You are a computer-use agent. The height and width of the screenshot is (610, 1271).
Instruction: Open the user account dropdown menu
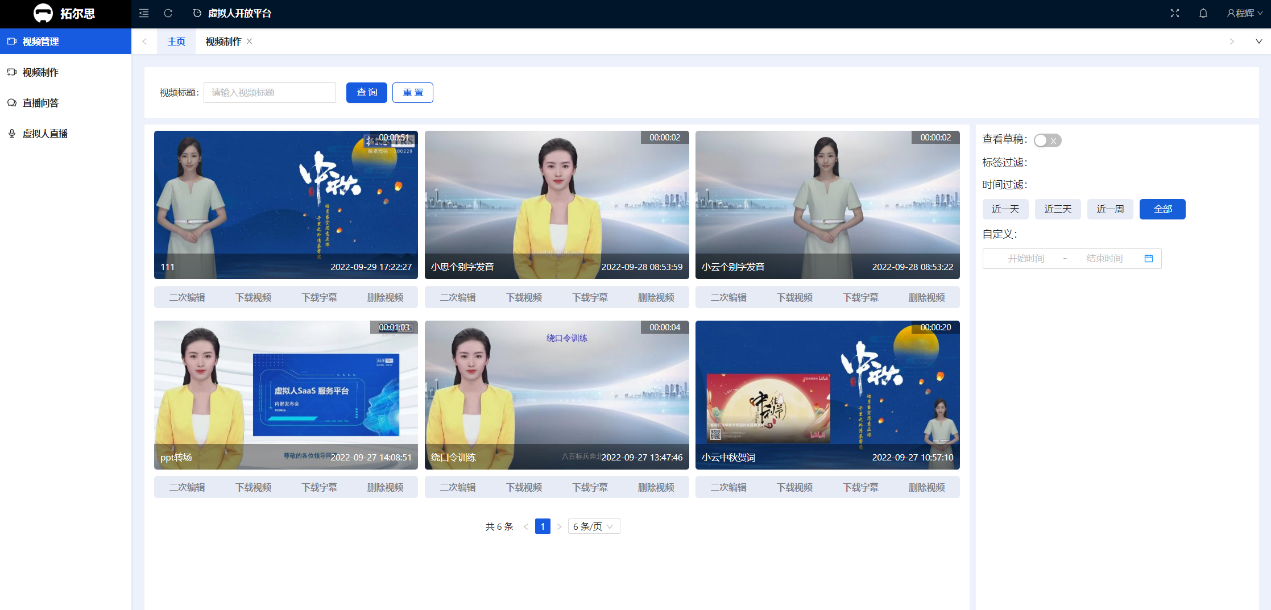pos(1239,13)
